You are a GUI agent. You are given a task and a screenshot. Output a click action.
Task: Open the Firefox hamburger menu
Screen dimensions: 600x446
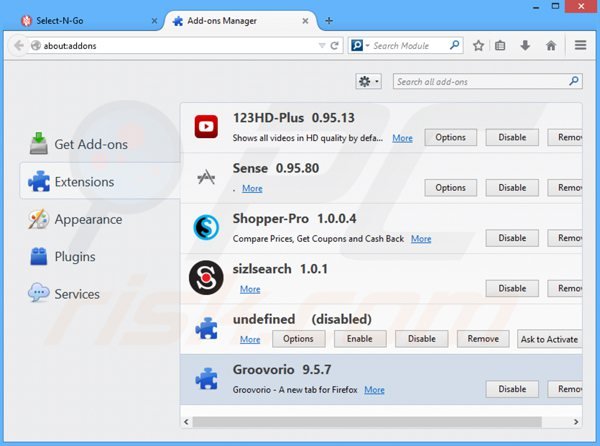coord(580,45)
